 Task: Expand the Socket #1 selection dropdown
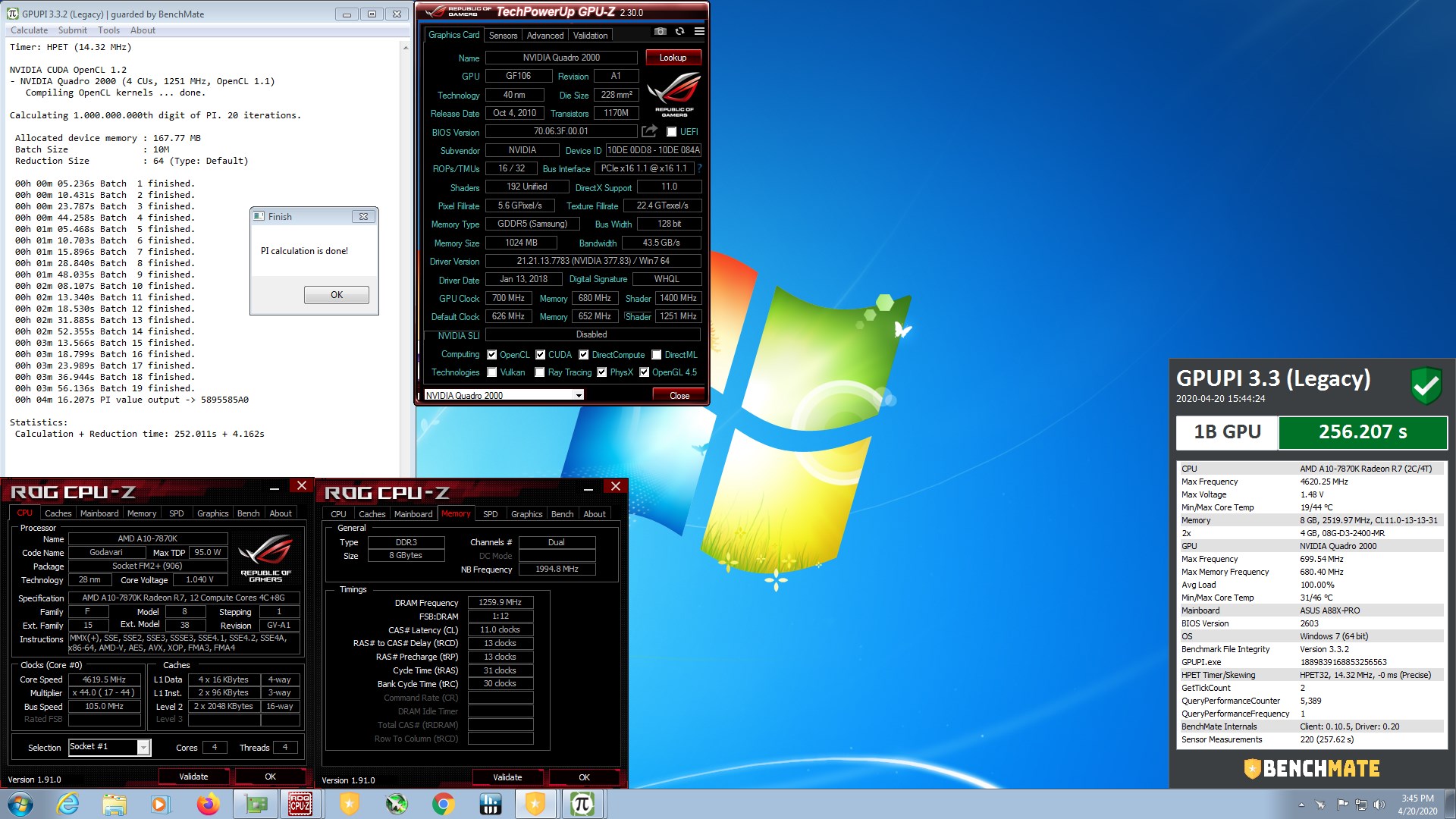pos(143,748)
